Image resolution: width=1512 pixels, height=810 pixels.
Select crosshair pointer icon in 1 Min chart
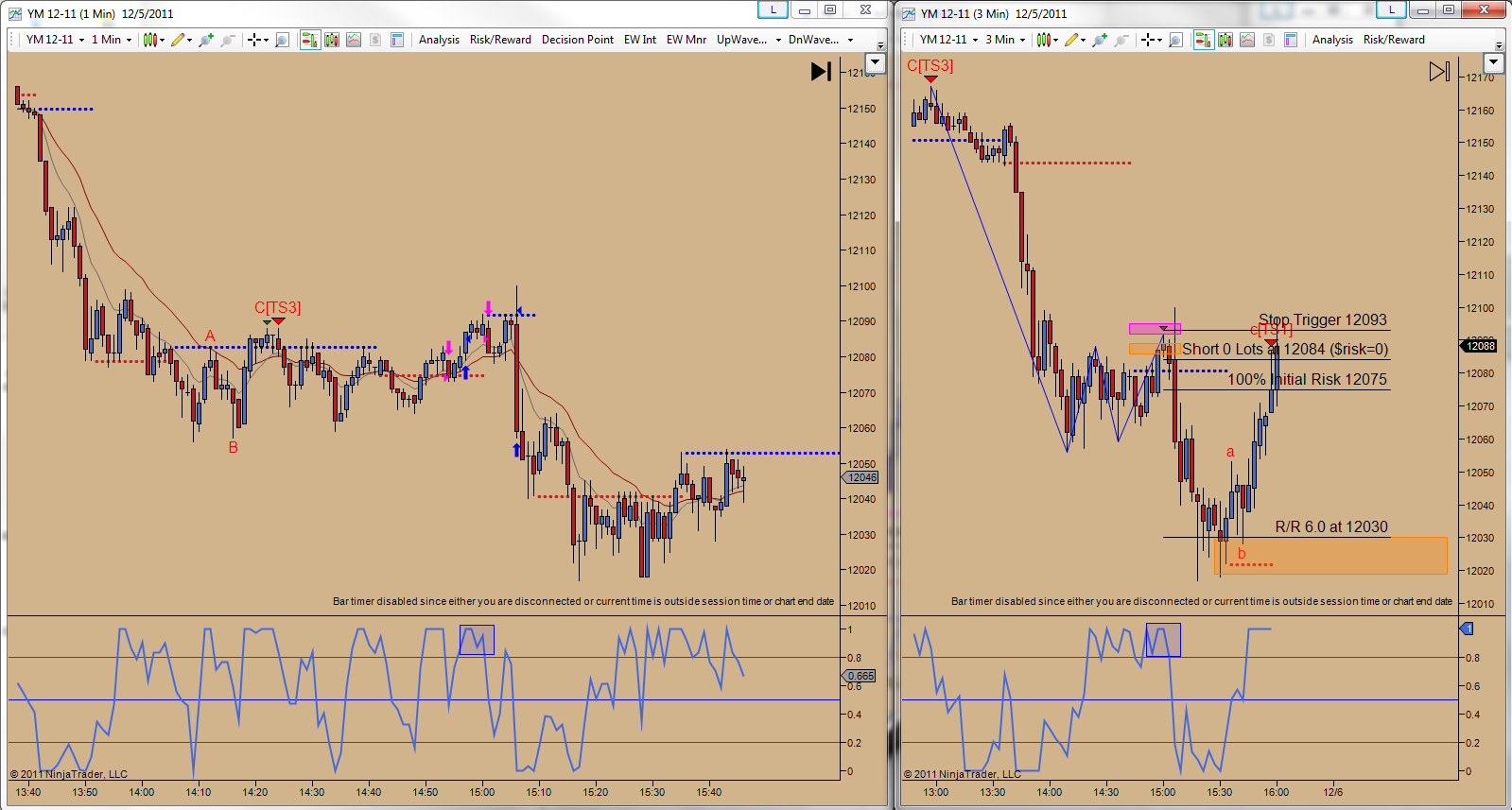point(253,40)
